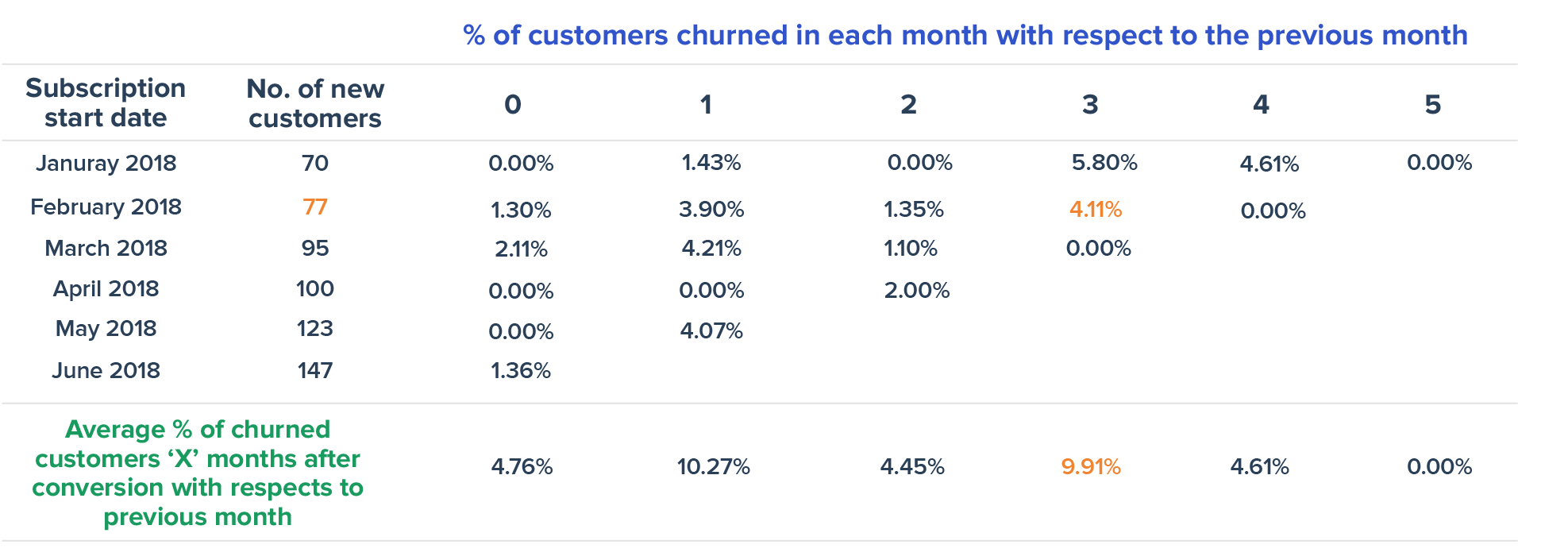Screen dimensions: 1568x560
Task: Select the 10.27% average churn value
Action: (x=713, y=466)
